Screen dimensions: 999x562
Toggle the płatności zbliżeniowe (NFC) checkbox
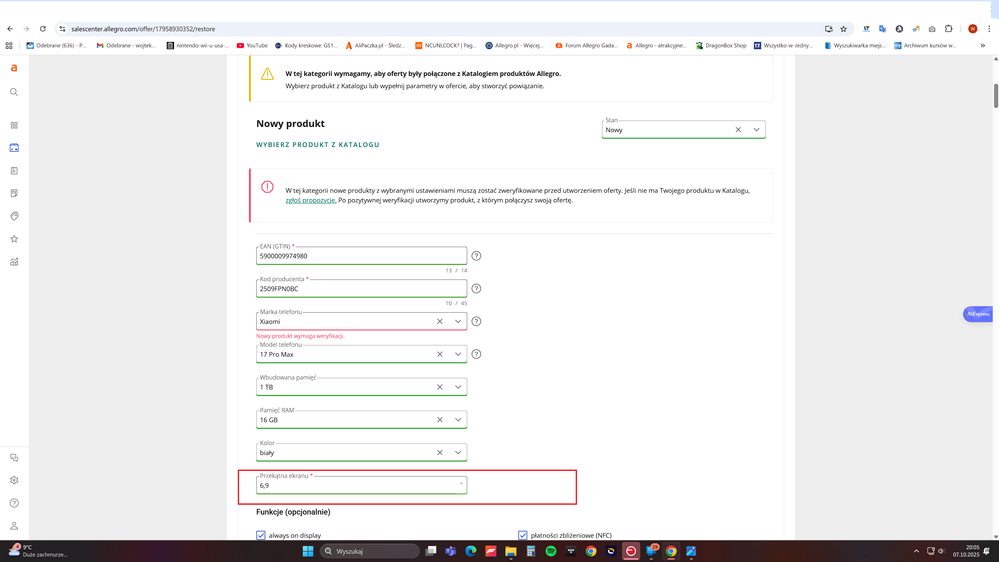pyautogui.click(x=522, y=536)
